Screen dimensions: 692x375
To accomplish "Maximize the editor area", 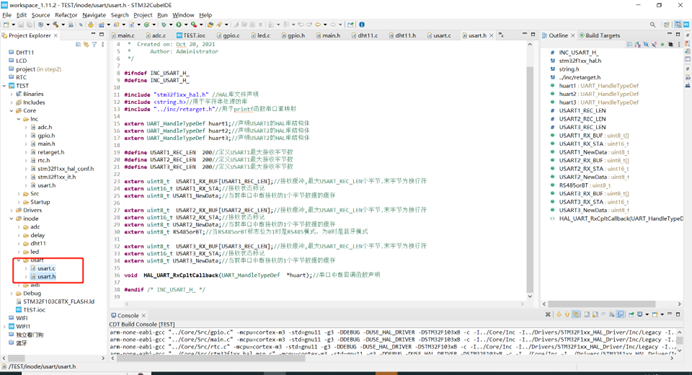I will [x=533, y=34].
